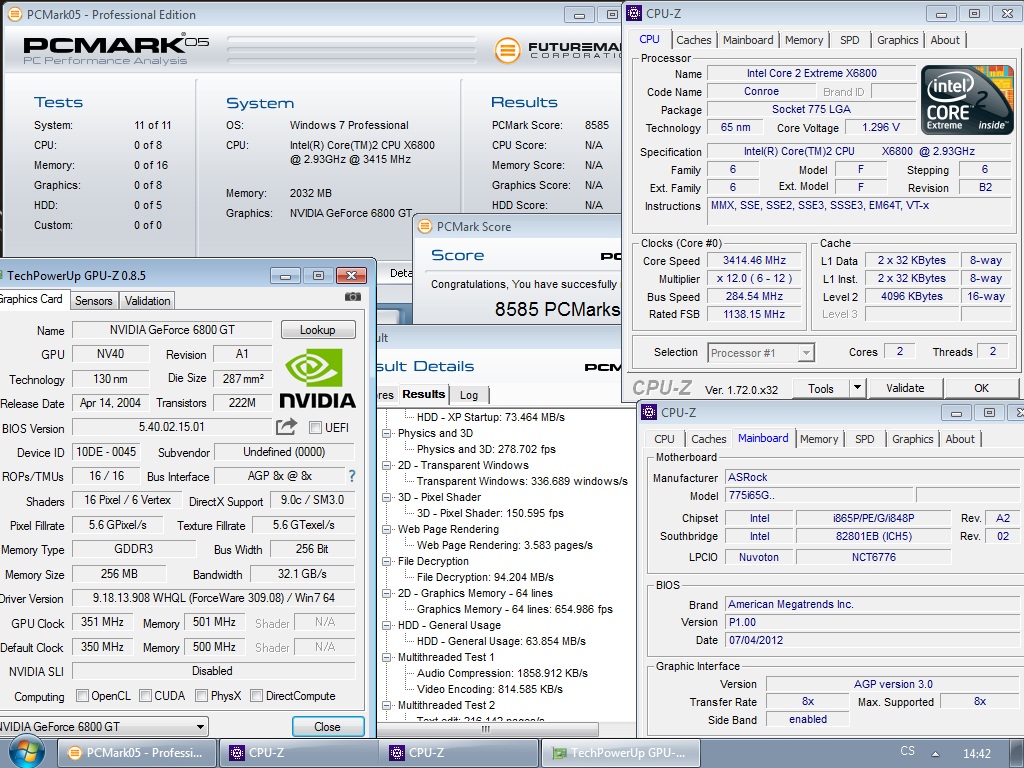Switch to the GPU-Z Validation tab
Viewport: 1024px width, 768px height.
148,300
